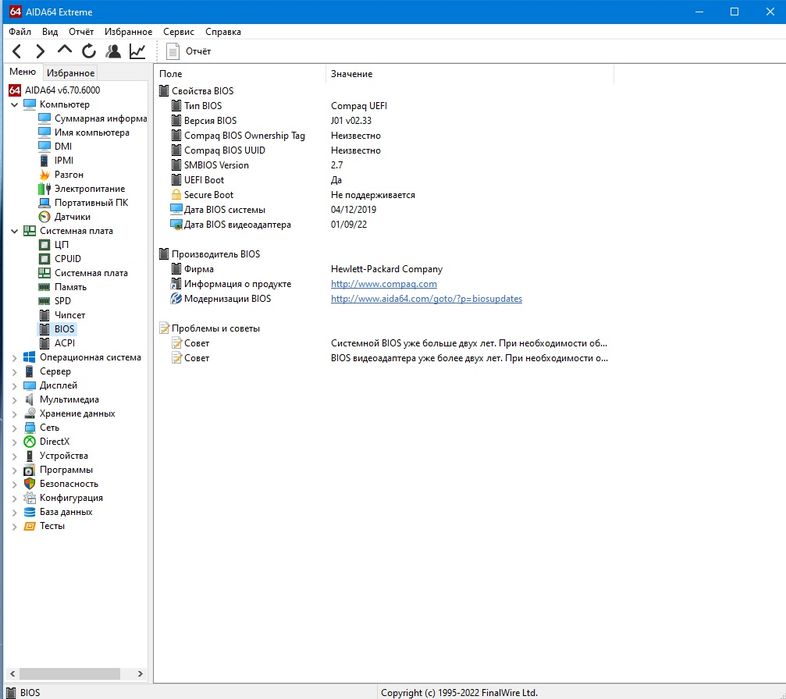Screen dimensions: 786x699
Task: Open the http://www.compaq.com link
Action: point(383,284)
